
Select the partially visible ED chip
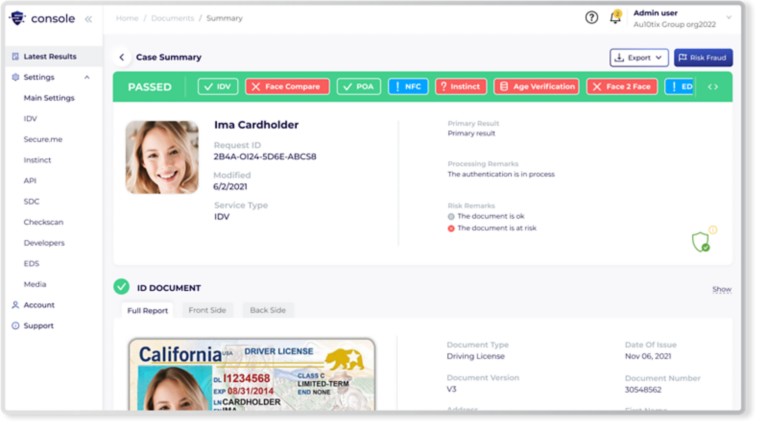coord(679,87)
